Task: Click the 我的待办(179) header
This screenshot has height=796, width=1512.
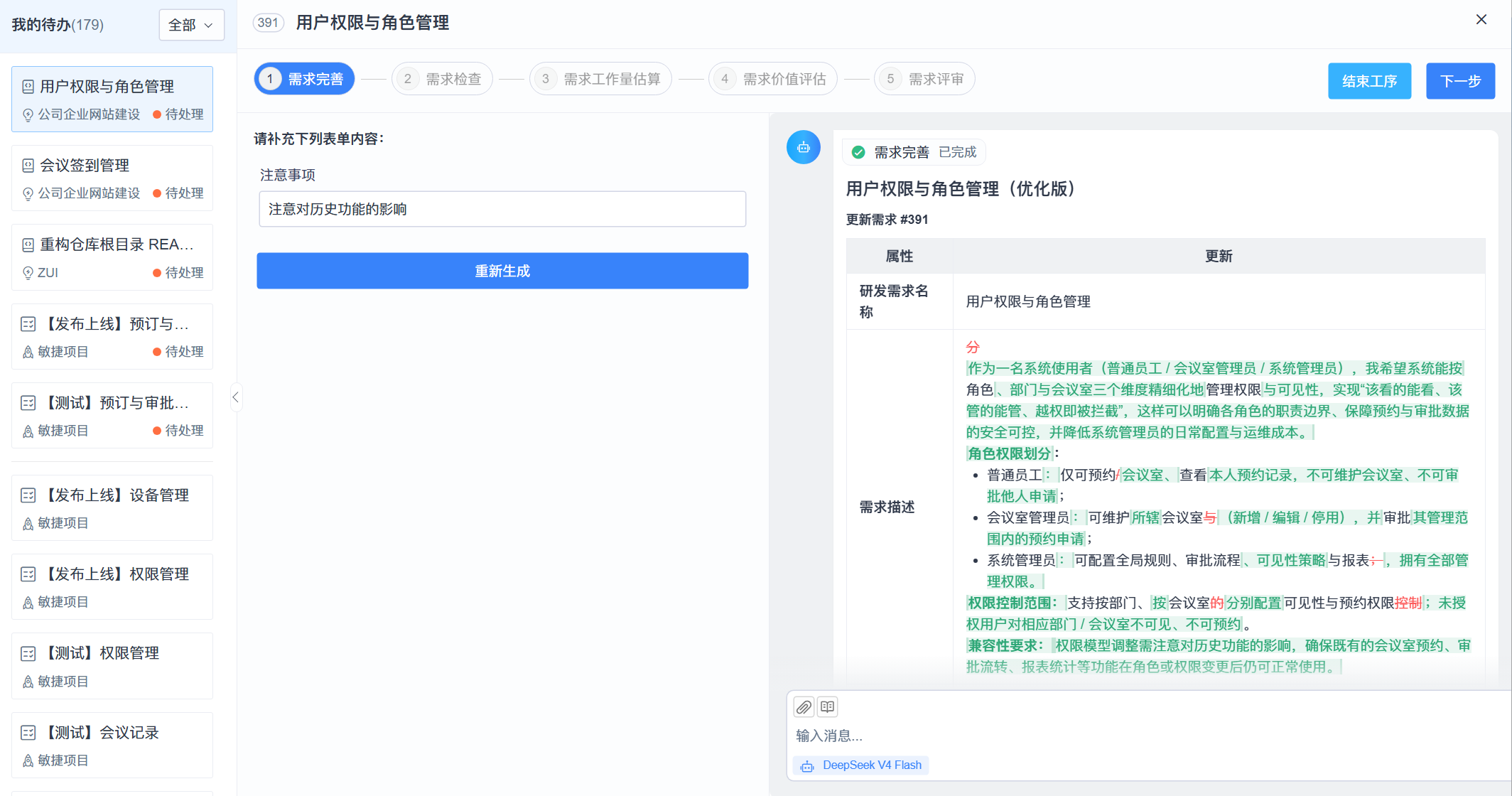Action: point(58,25)
